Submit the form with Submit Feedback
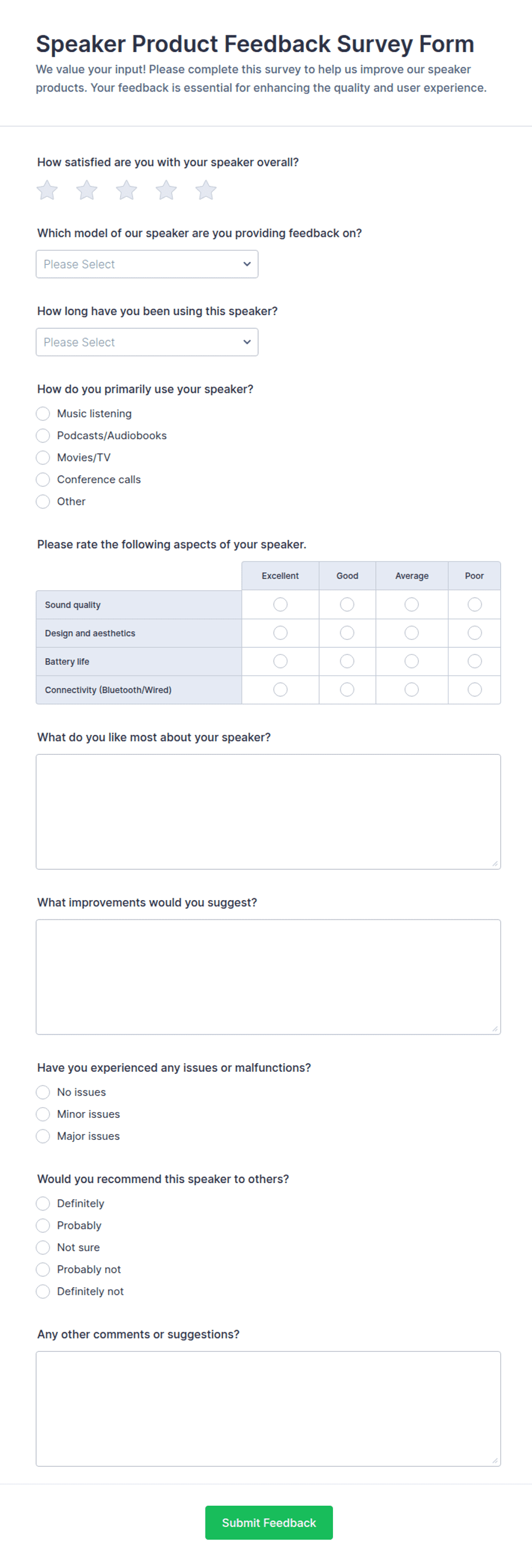The image size is (532, 1568). click(x=269, y=1522)
